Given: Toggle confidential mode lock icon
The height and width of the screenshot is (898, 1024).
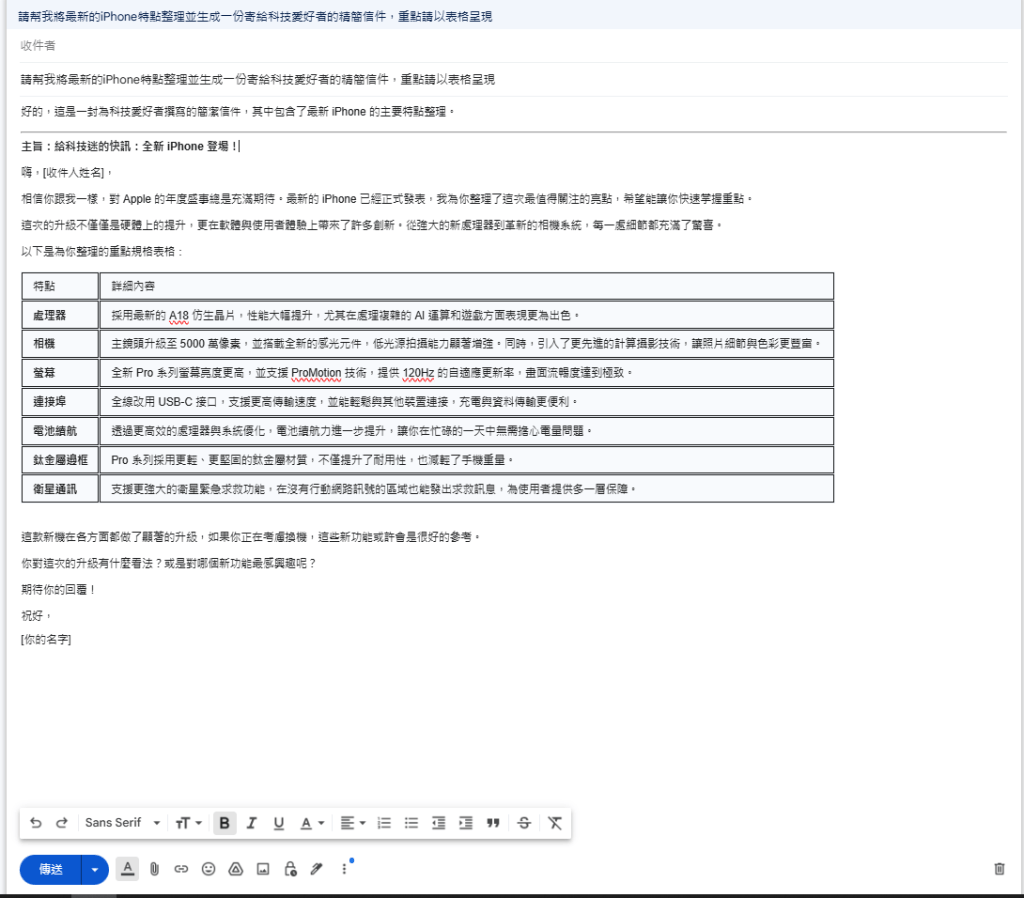Looking at the screenshot, I should tap(290, 869).
